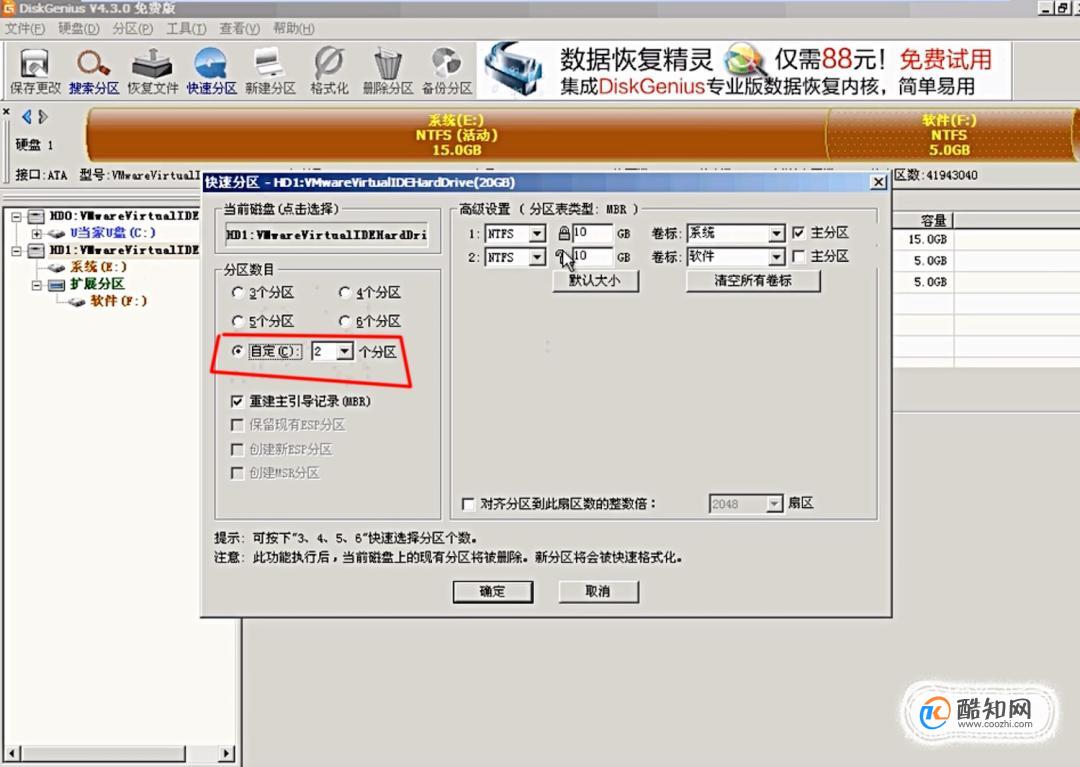1080x767 pixels.
Task: Open the 卷标 系统 label dropdown
Action: pos(776,234)
